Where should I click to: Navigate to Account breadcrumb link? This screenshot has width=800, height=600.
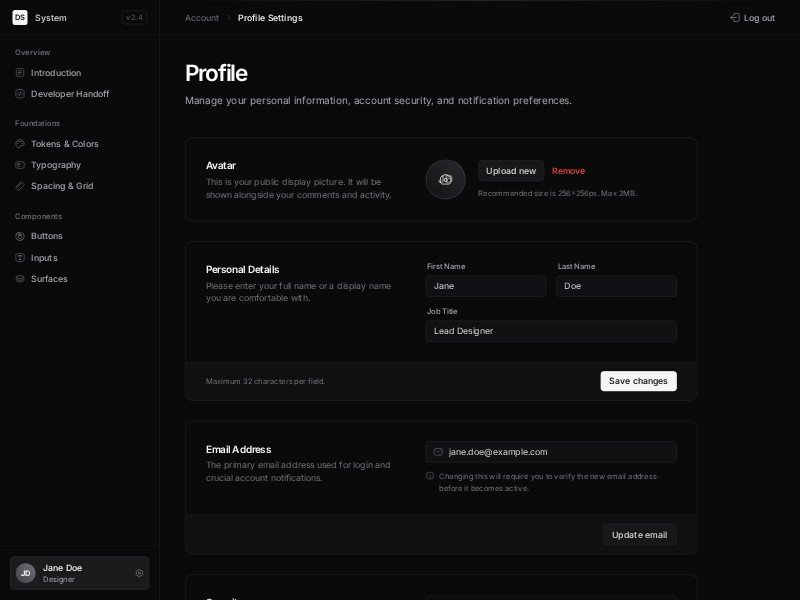coord(202,18)
